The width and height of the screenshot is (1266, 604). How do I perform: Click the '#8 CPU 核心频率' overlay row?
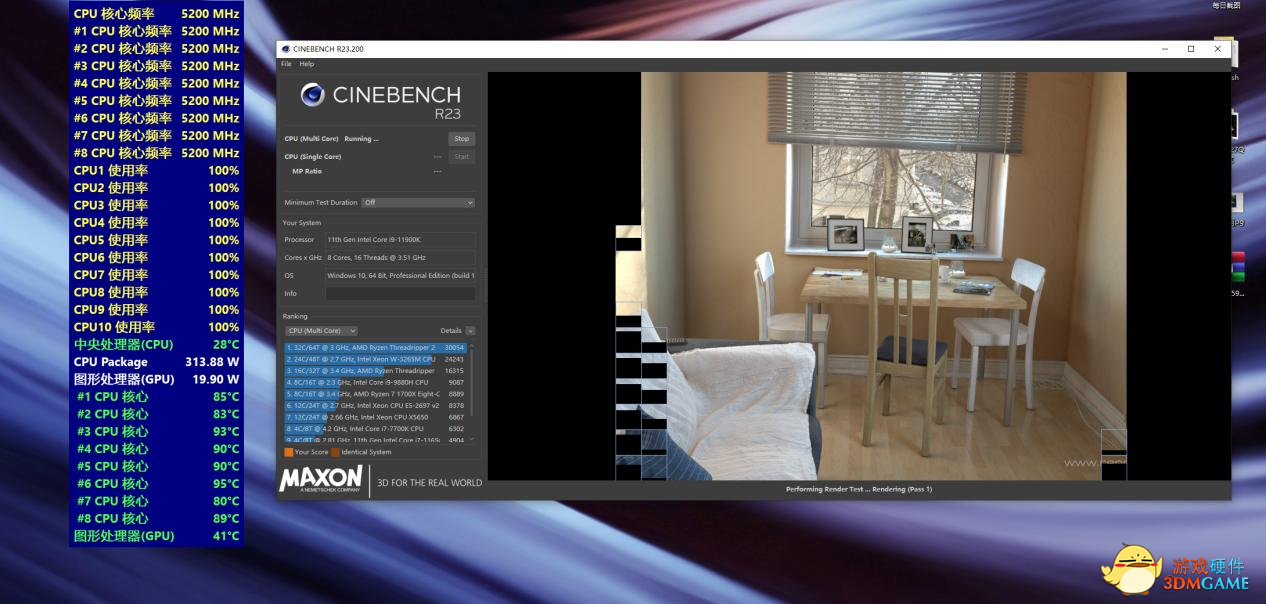pyautogui.click(x=157, y=153)
